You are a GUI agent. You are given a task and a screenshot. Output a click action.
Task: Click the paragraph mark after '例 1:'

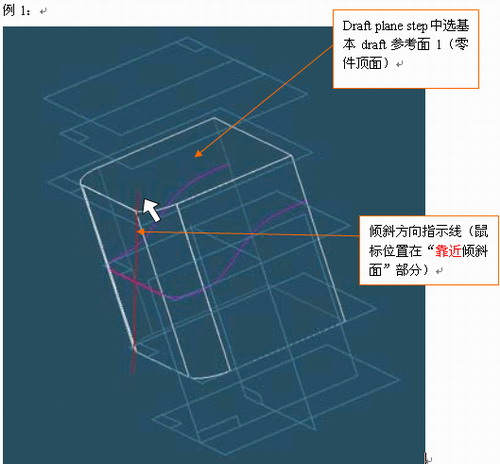[43, 11]
